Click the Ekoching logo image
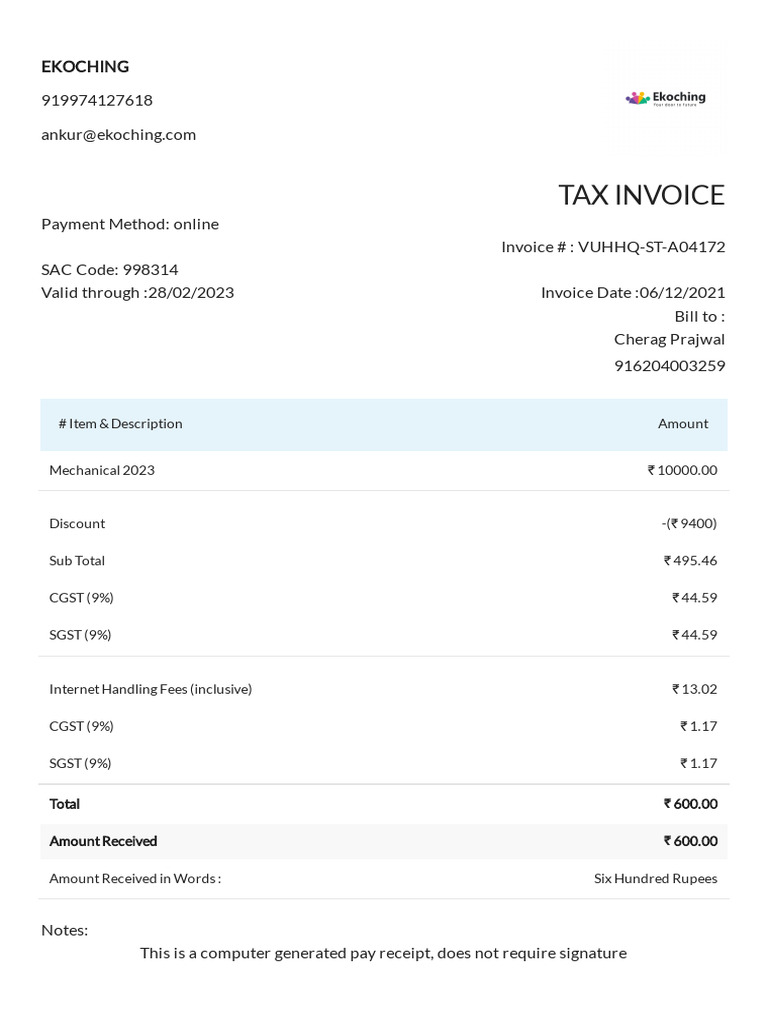The width and height of the screenshot is (768, 1024). click(666, 98)
